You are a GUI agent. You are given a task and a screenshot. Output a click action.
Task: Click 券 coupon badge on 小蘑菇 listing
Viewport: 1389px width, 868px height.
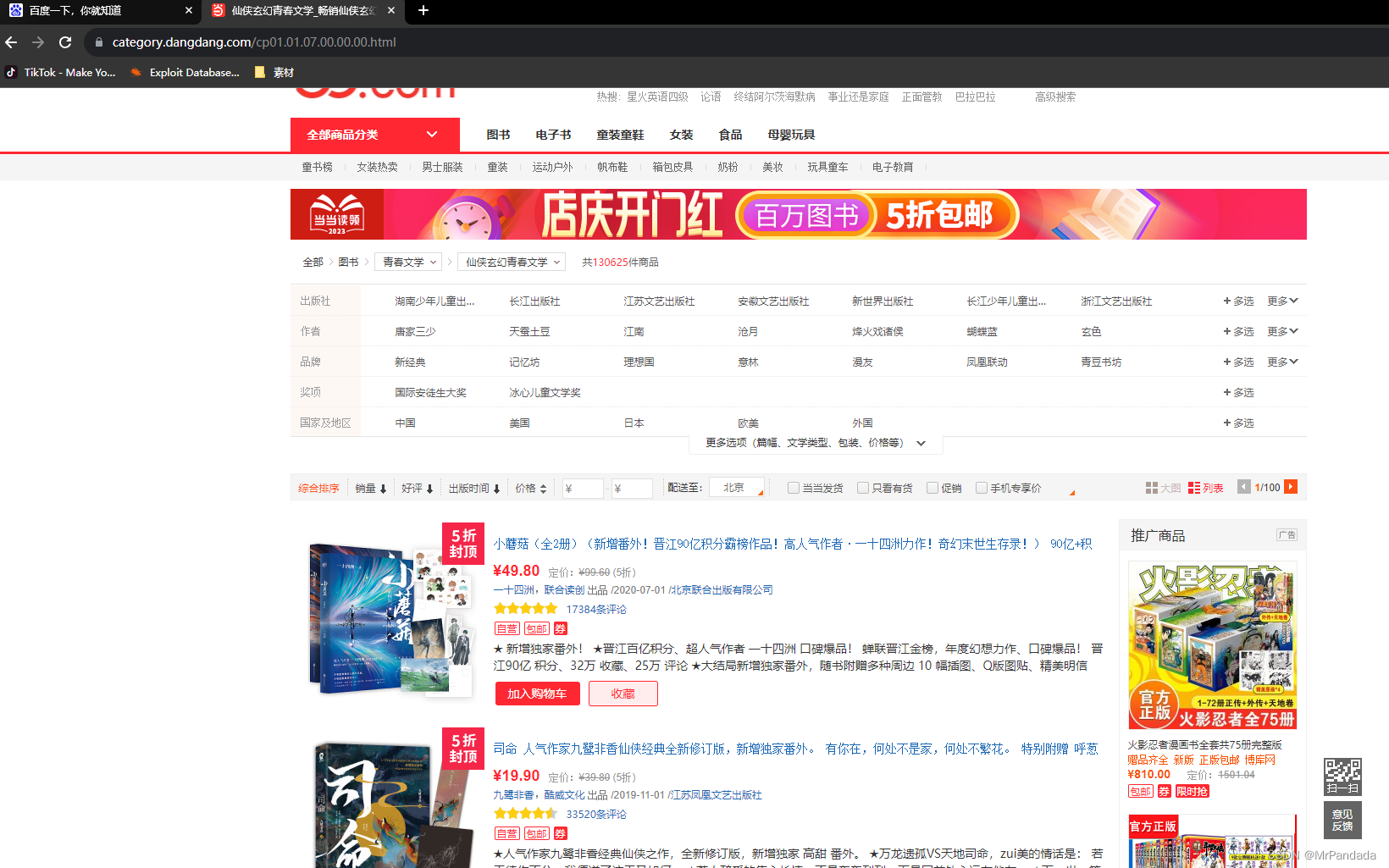561,628
